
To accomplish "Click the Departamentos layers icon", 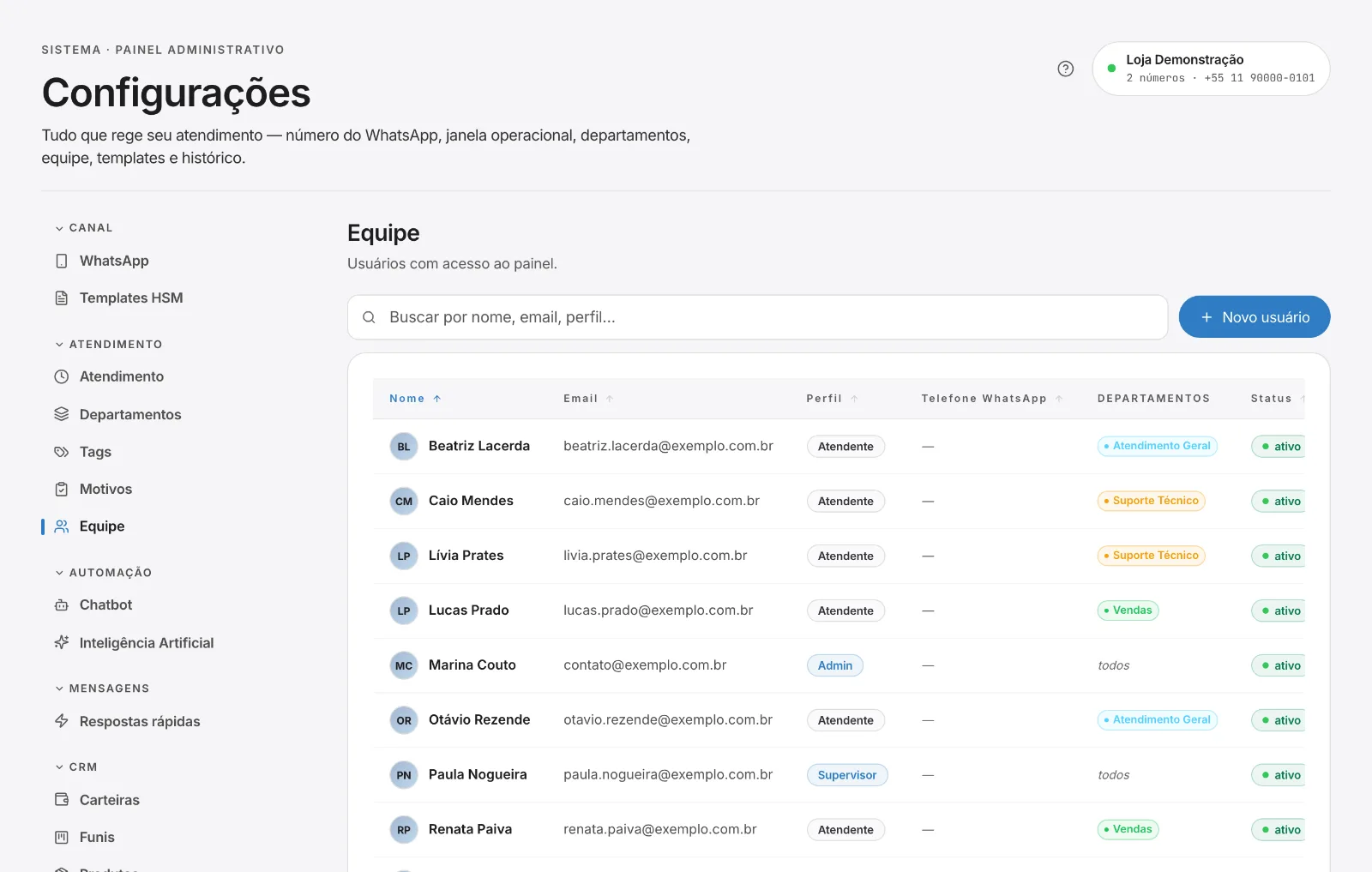I will click(x=62, y=414).
